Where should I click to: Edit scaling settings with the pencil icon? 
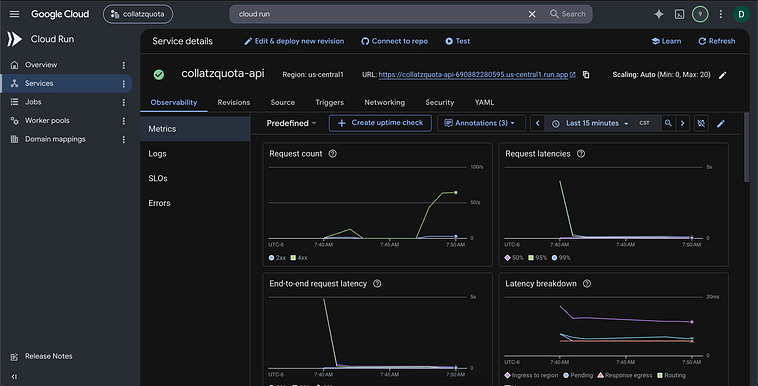[x=722, y=75]
